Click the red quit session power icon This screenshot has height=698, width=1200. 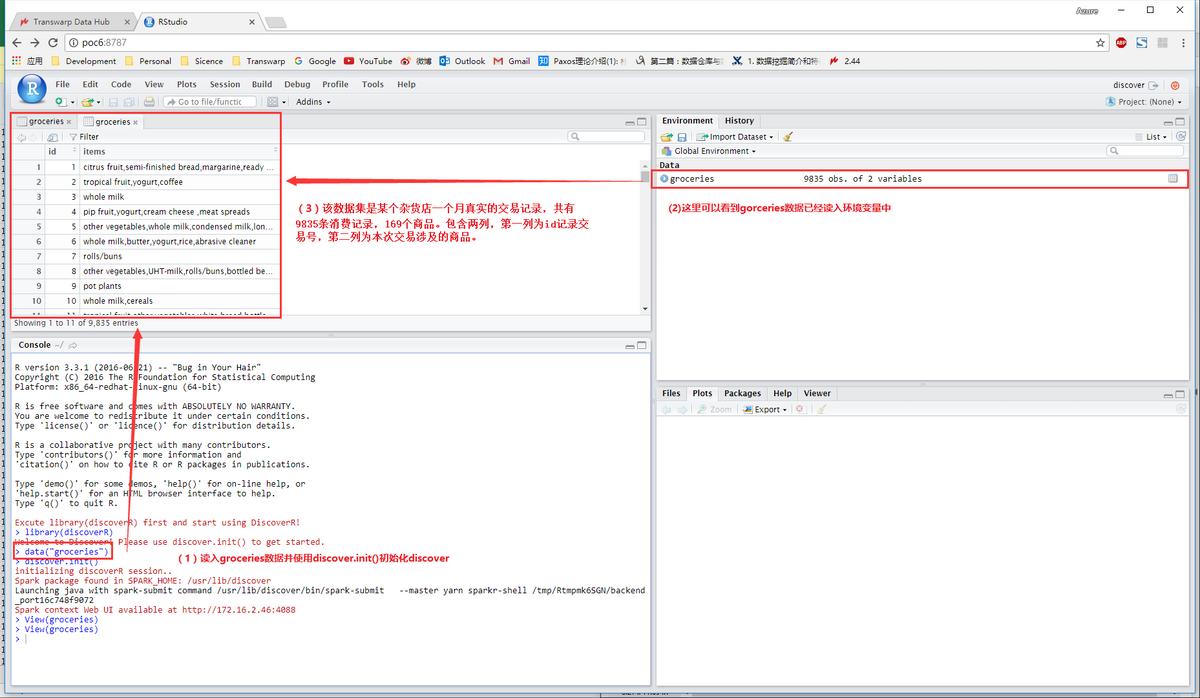click(x=1177, y=85)
